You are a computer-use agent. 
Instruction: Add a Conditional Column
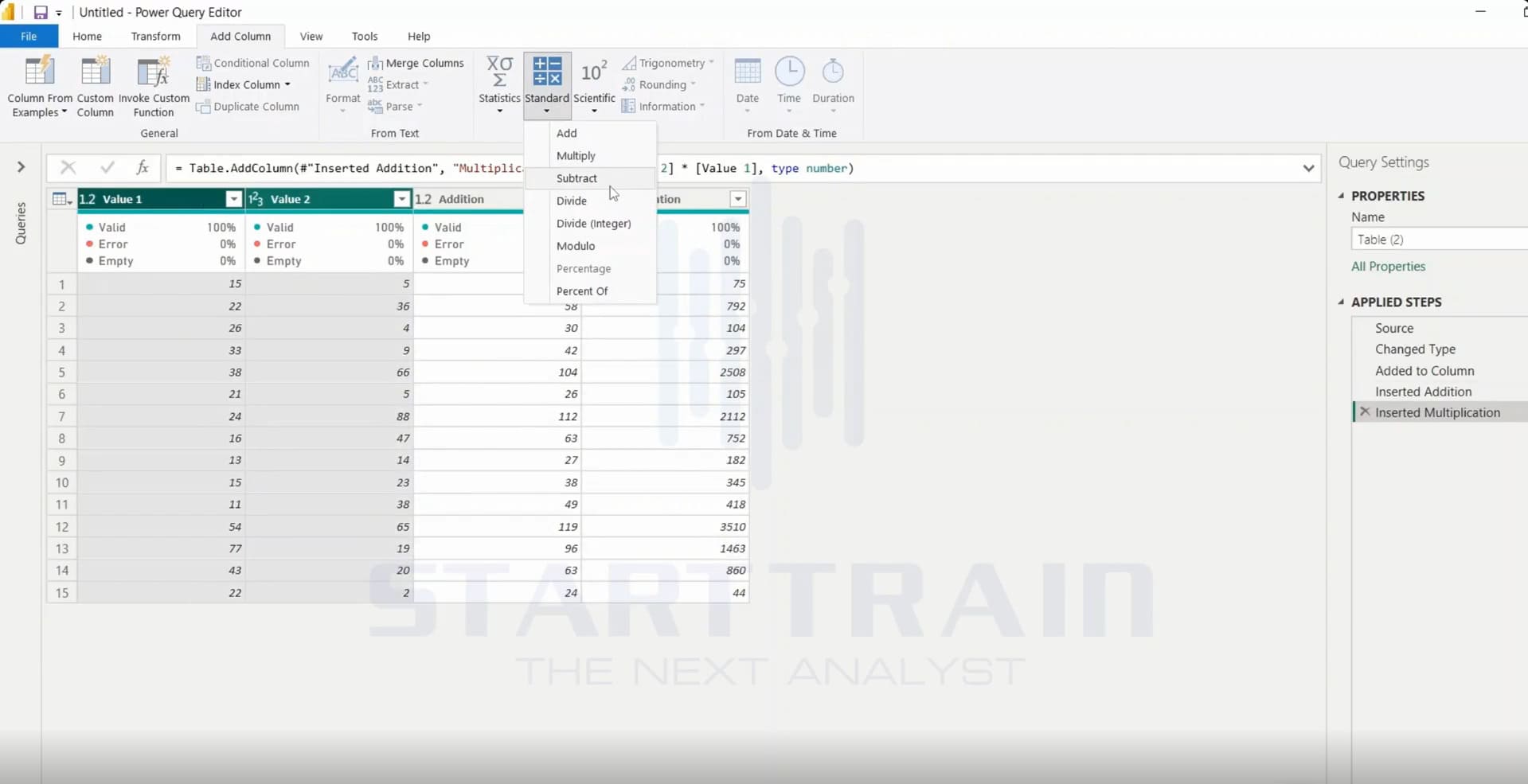pyautogui.click(x=253, y=63)
